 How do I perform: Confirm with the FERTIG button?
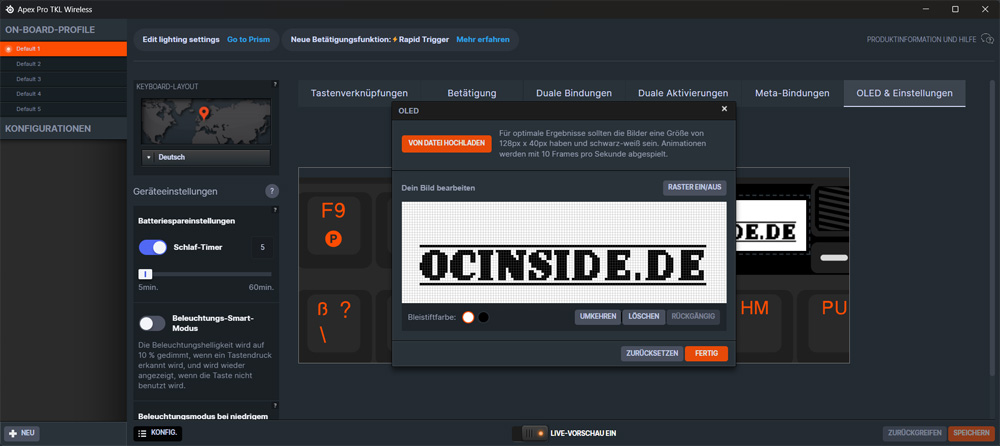(x=706, y=353)
